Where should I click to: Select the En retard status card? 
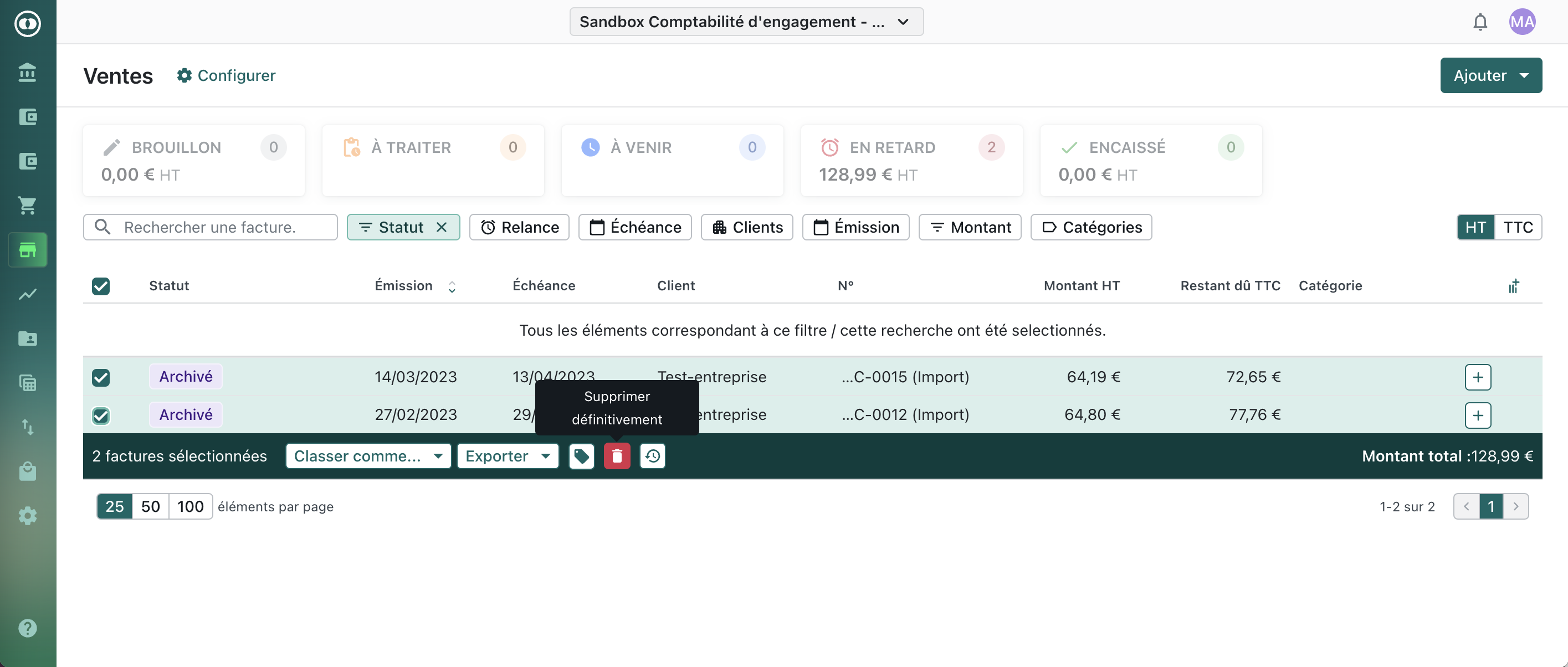(911, 161)
